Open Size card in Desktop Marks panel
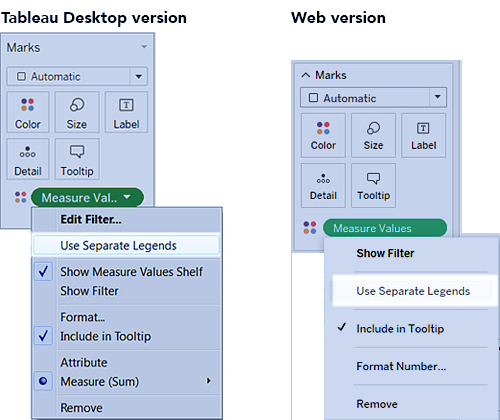This screenshot has height=420, width=500. [x=77, y=112]
